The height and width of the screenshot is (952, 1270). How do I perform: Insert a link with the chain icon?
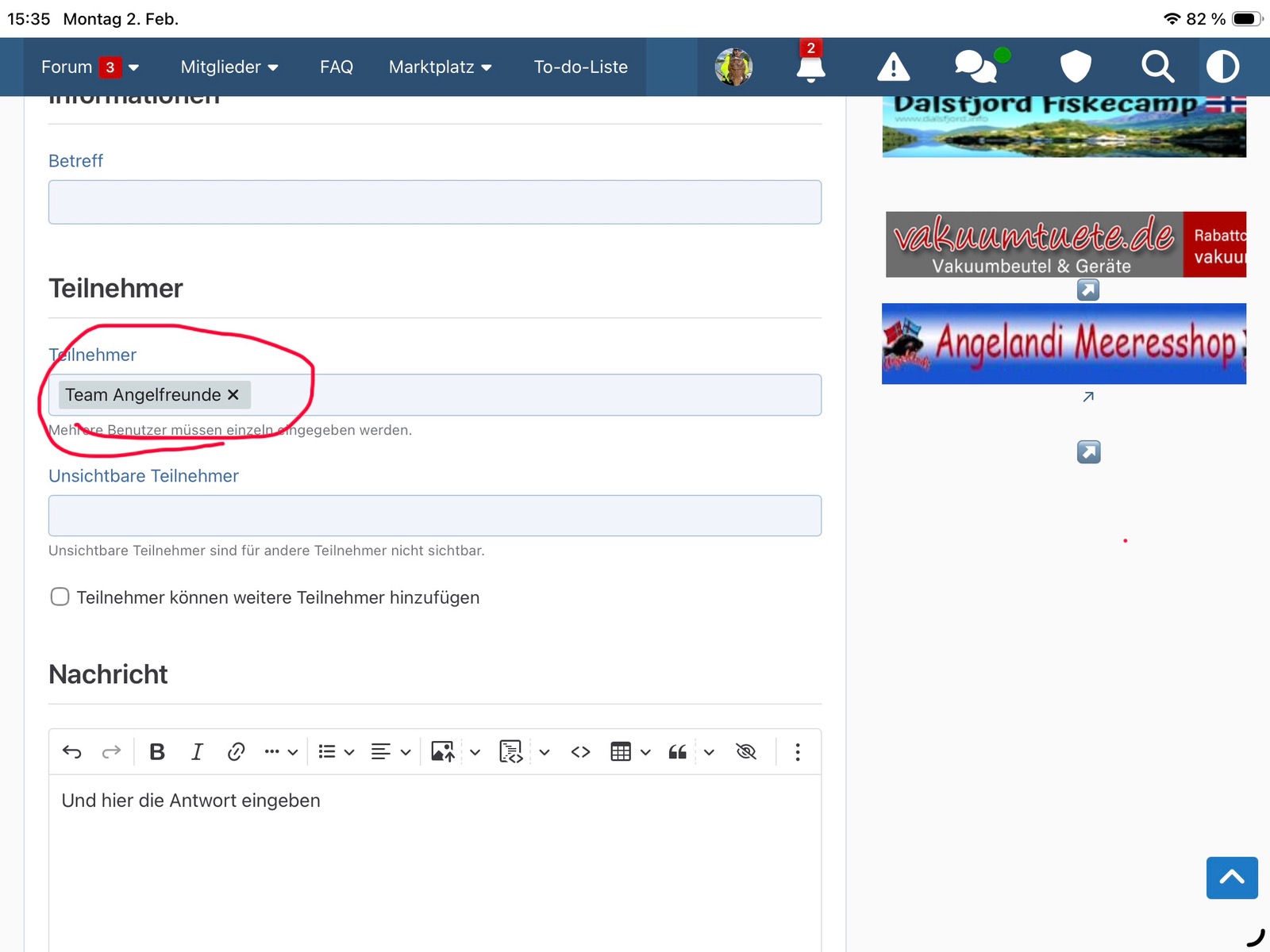pos(236,751)
